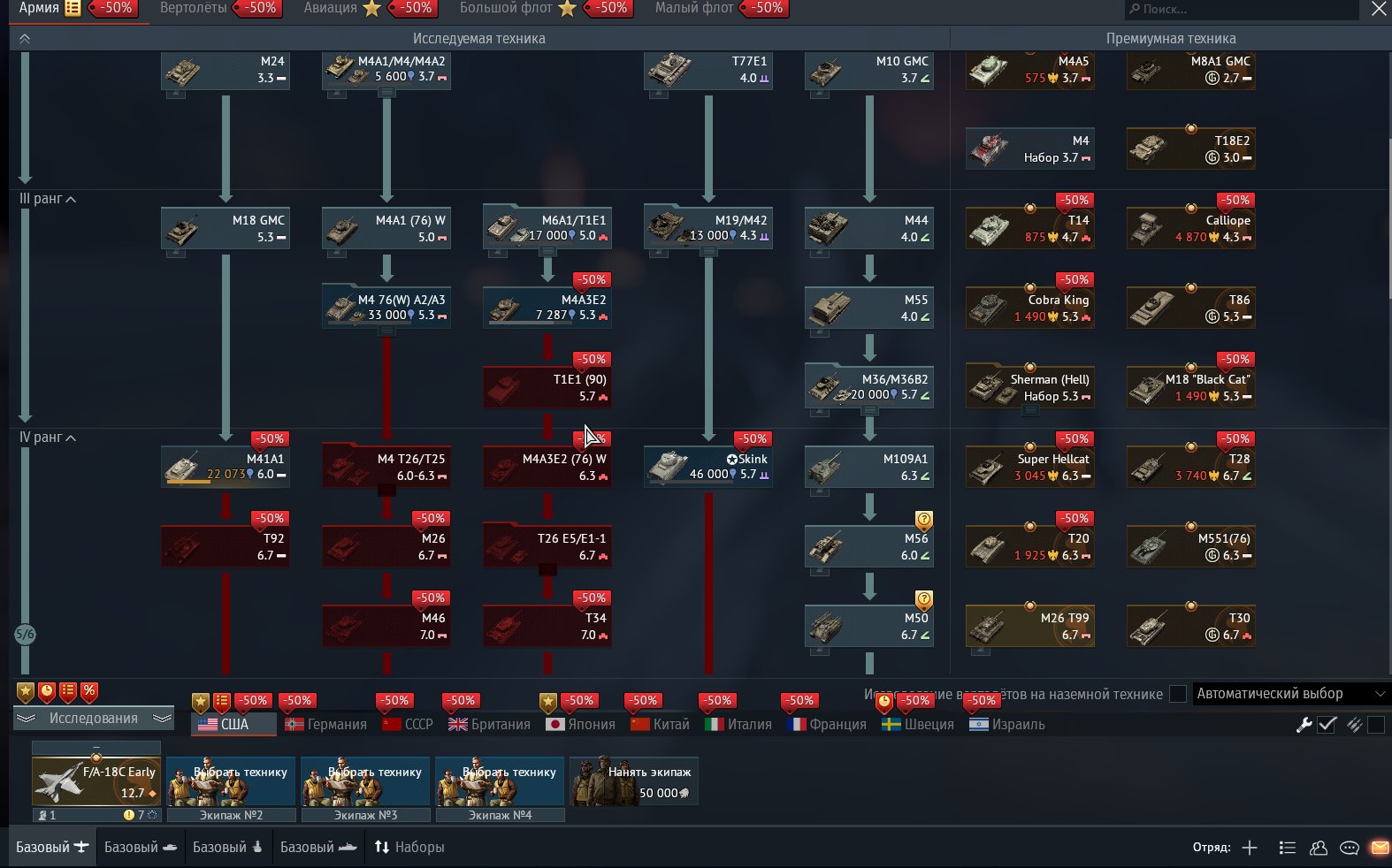This screenshot has width=1392, height=868.
Task: Enable helicopter research on ground vehicles checkbox
Action: pos(1177,694)
